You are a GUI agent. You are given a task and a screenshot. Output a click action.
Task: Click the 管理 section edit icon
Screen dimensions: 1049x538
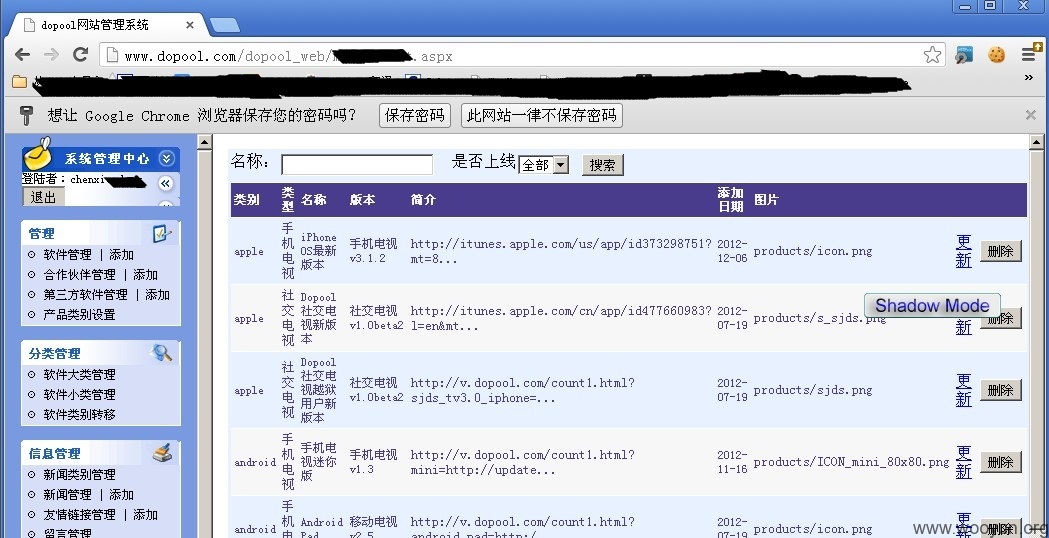[163, 234]
